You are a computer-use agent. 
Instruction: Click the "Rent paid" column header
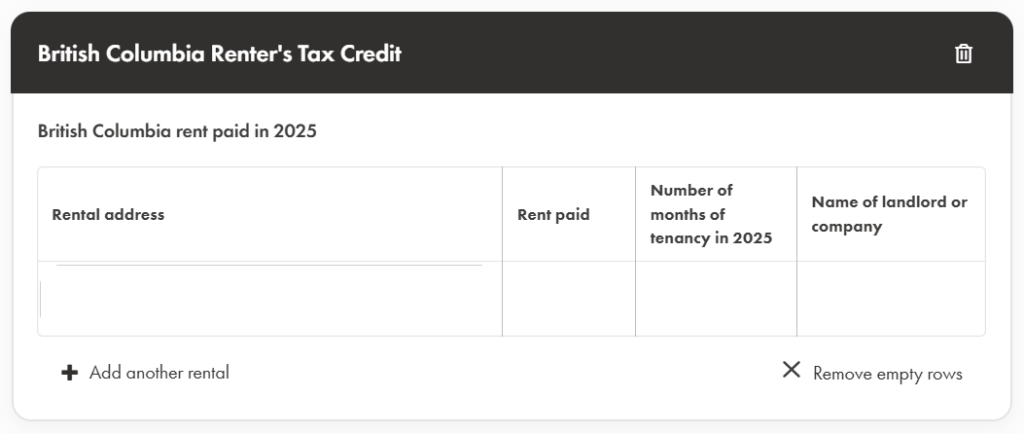pyautogui.click(x=553, y=214)
